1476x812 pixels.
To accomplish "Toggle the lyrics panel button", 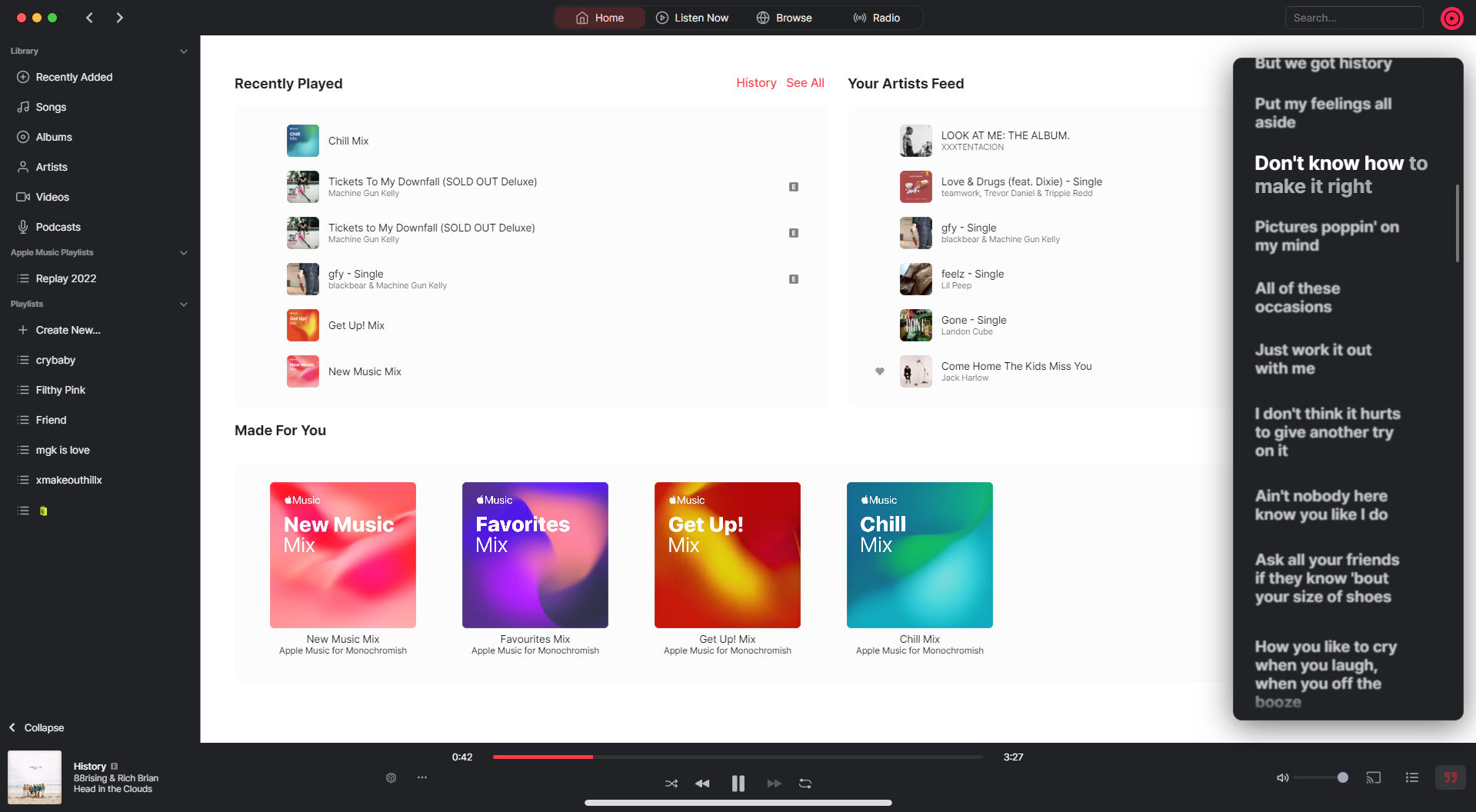I will (1451, 777).
